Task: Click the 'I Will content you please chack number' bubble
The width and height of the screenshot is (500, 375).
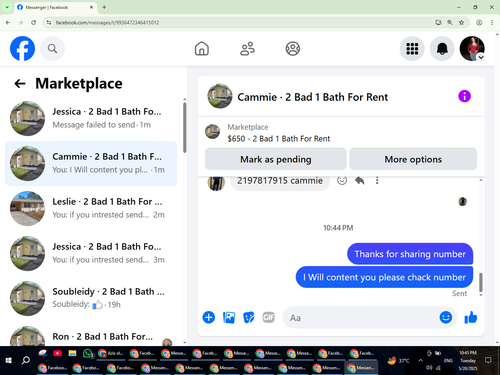Action: pos(384,277)
